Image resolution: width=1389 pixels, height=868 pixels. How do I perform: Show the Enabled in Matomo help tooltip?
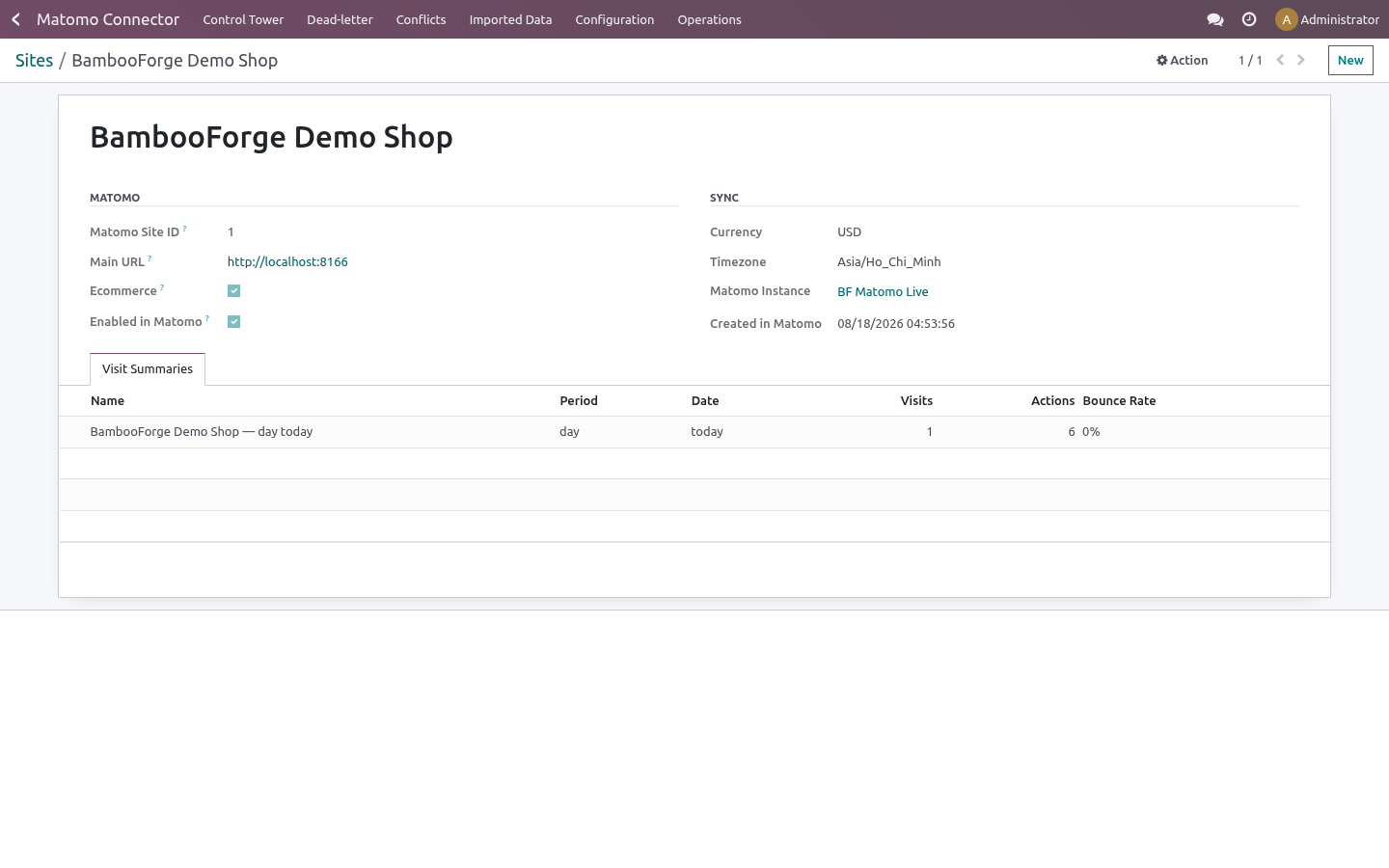point(206,318)
